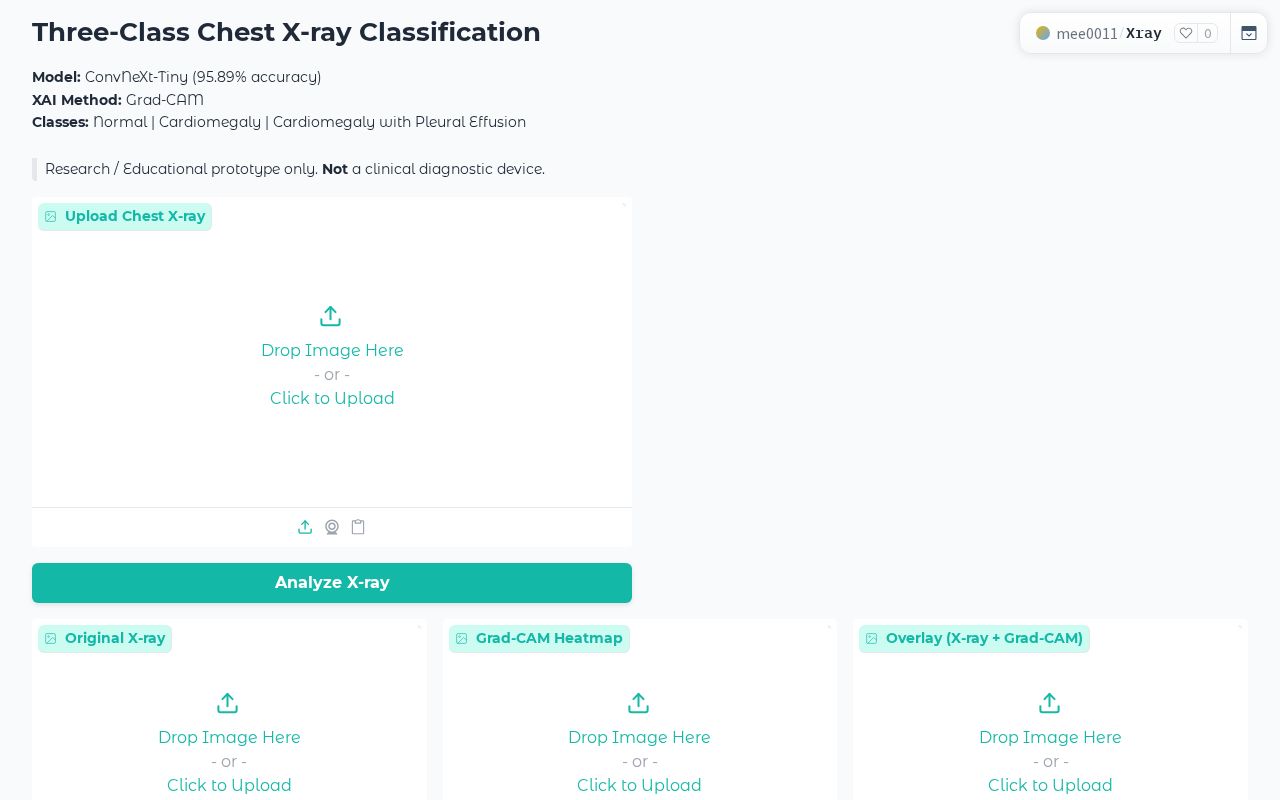Click 'Click to Upload' in Grad-CAM Heatmap panel
This screenshot has height=800, width=1280.
click(639, 785)
